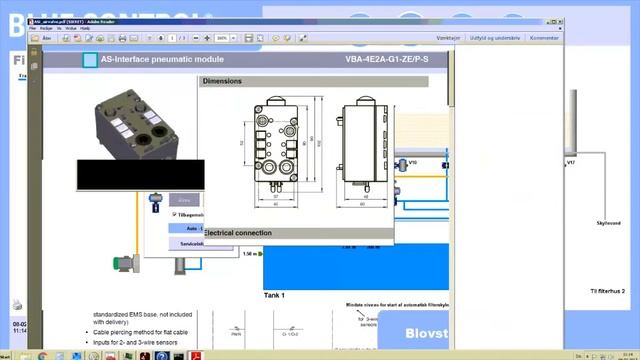Click the read mode expand icon
Viewport: 640px width, 360px height.
[303, 38]
